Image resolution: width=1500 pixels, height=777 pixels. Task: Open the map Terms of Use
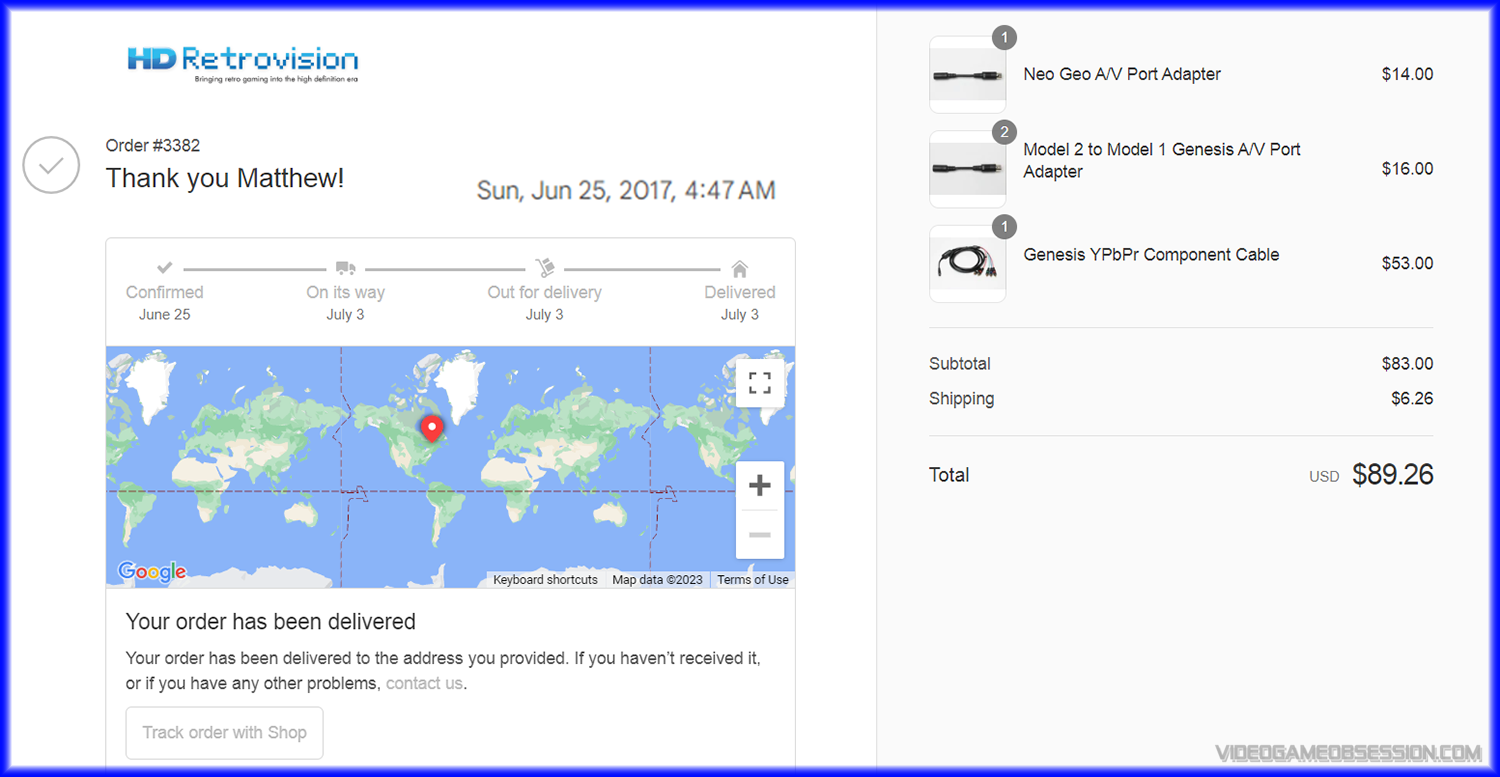(752, 580)
